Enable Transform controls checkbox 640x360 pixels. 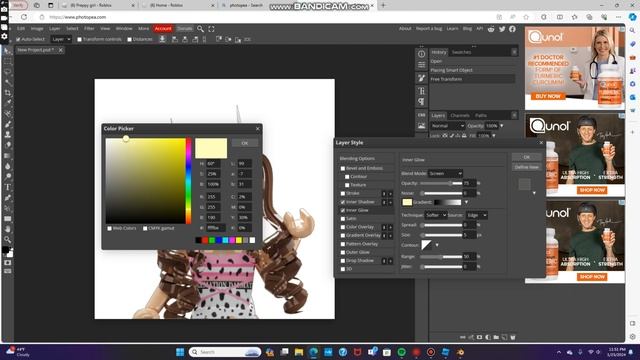[80, 40]
